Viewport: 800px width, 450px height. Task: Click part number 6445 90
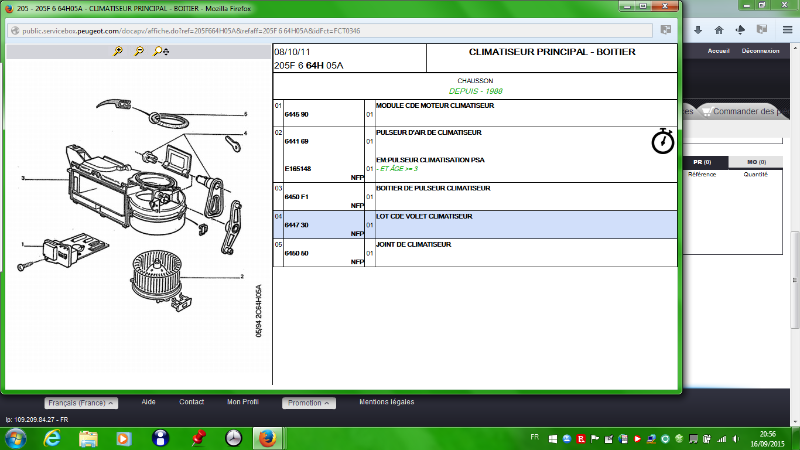point(296,114)
